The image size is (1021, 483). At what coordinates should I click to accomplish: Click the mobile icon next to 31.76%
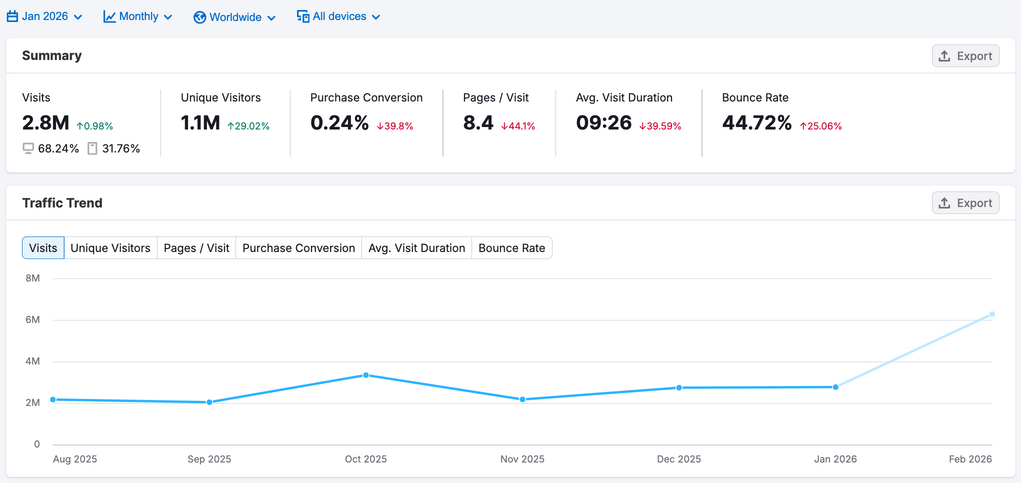click(92, 149)
